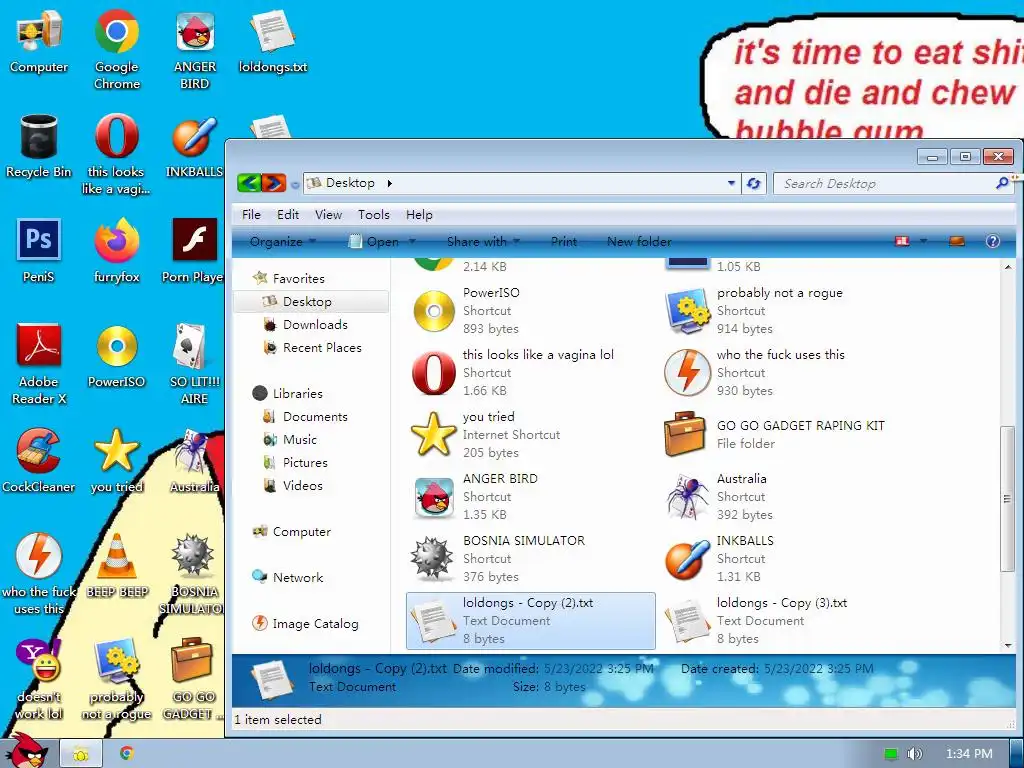
Task: Select 'who the fuck uses this' in list
Action: tap(784, 372)
